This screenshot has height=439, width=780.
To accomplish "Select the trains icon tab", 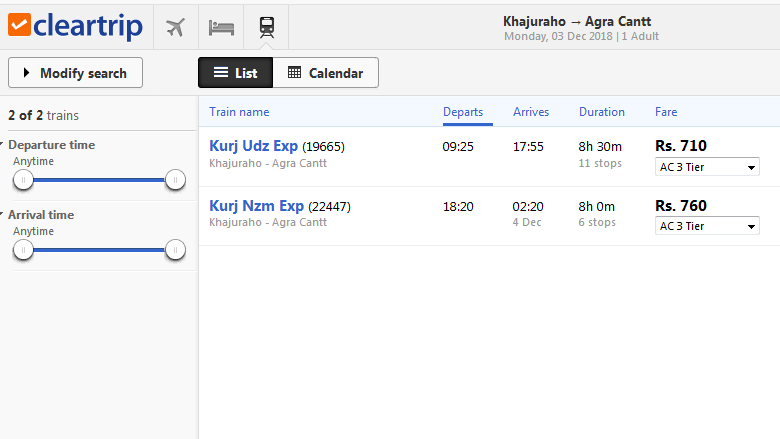I will point(267,27).
